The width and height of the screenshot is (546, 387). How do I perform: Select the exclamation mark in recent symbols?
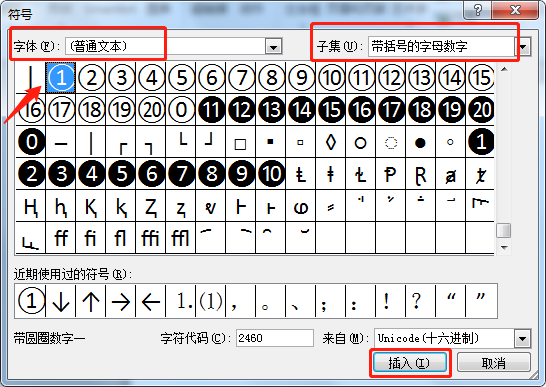point(391,301)
